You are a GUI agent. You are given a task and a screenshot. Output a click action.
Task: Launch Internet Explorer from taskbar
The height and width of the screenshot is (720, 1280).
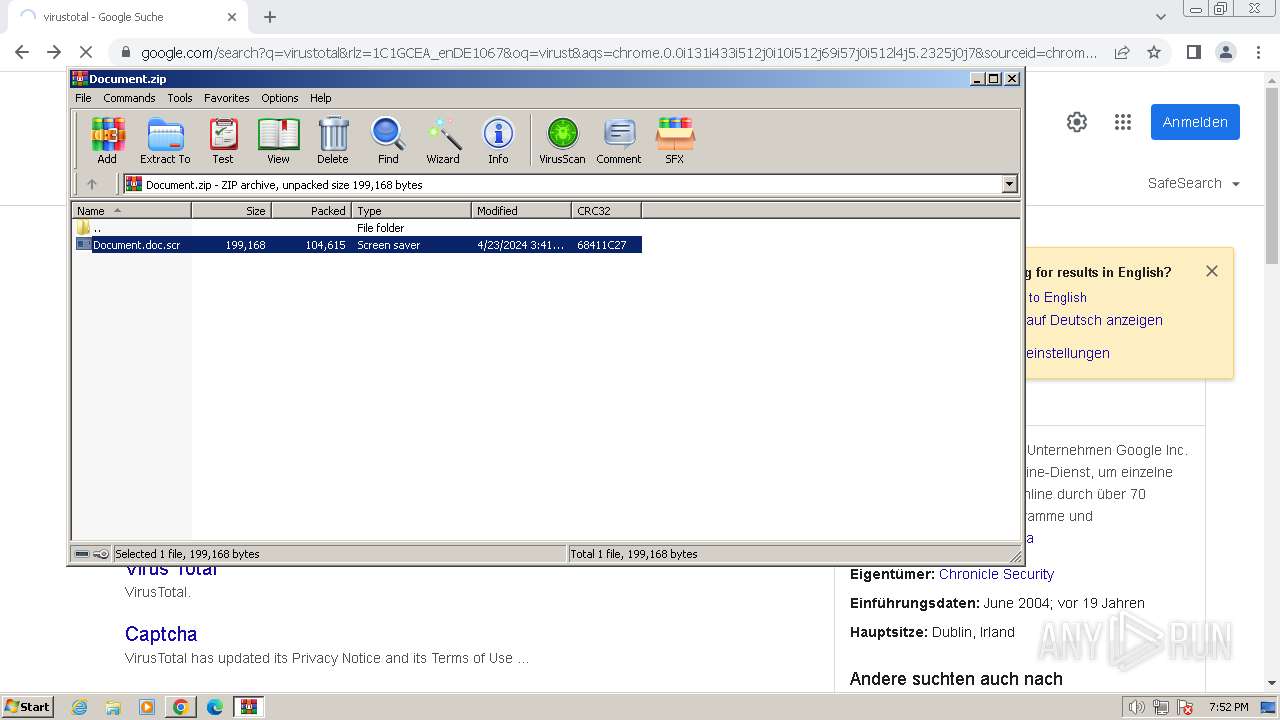[80, 707]
